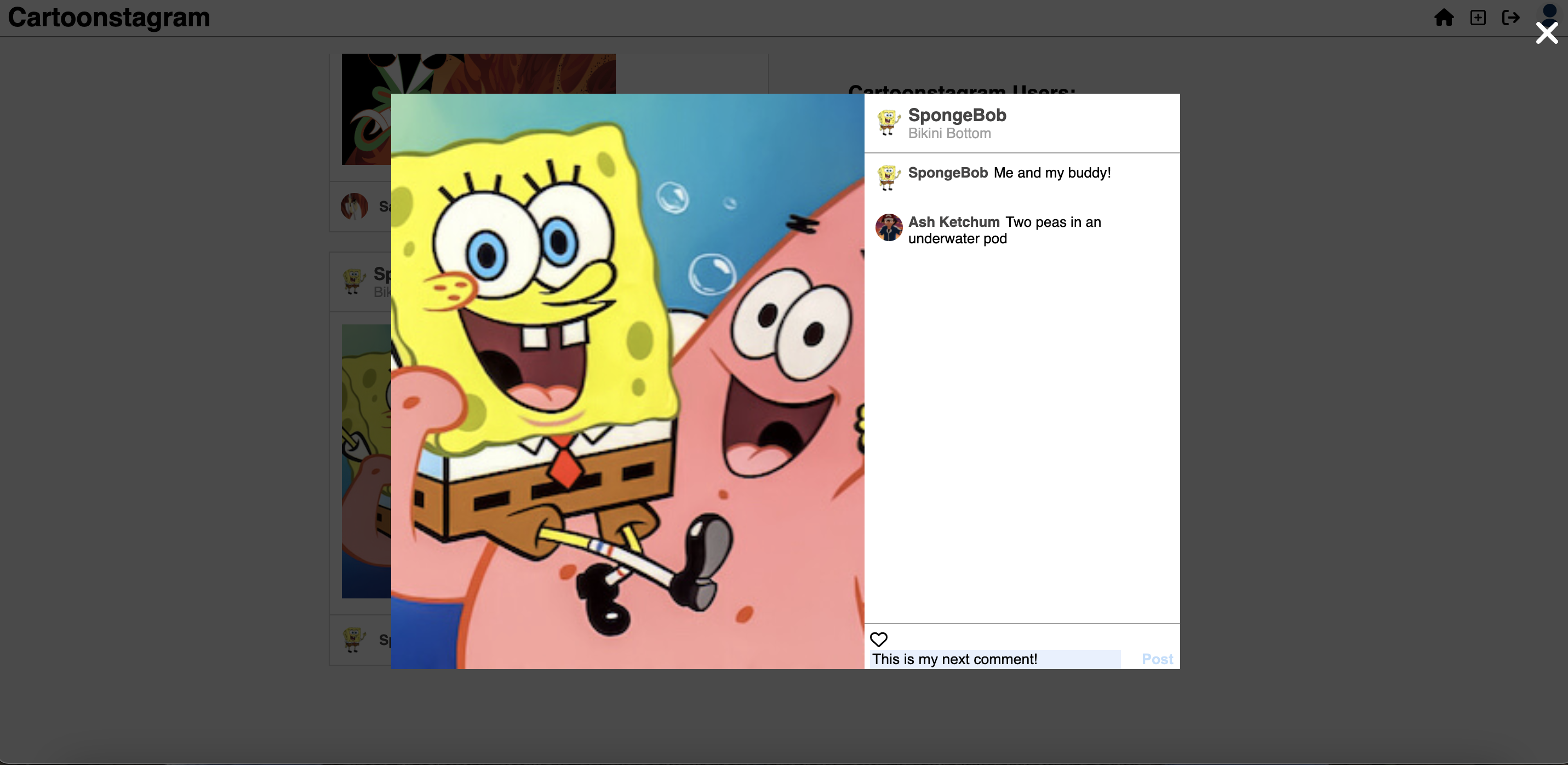1568x765 pixels.
Task: Click the Bikini Bottom location text
Action: (949, 133)
